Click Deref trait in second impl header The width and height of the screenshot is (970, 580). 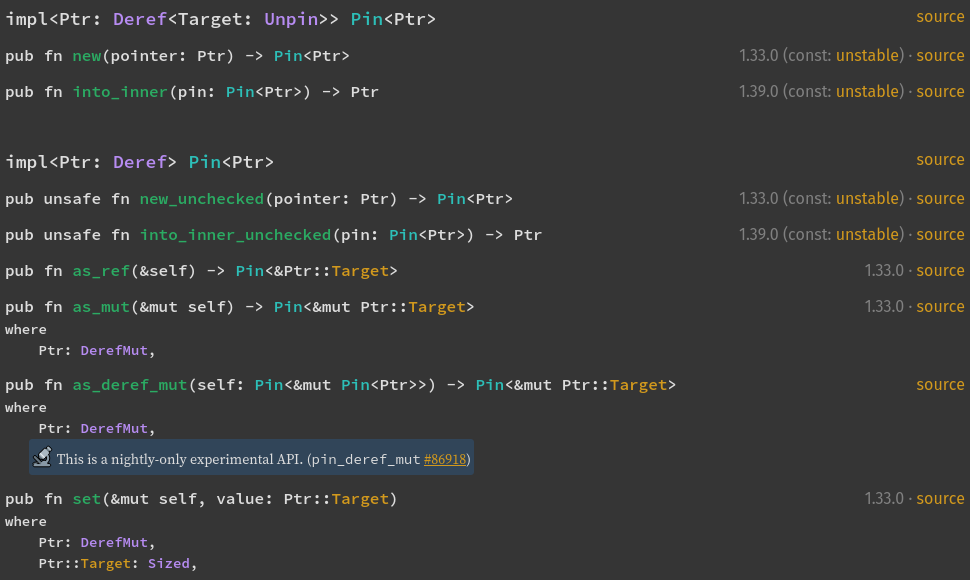pyautogui.click(x=140, y=162)
